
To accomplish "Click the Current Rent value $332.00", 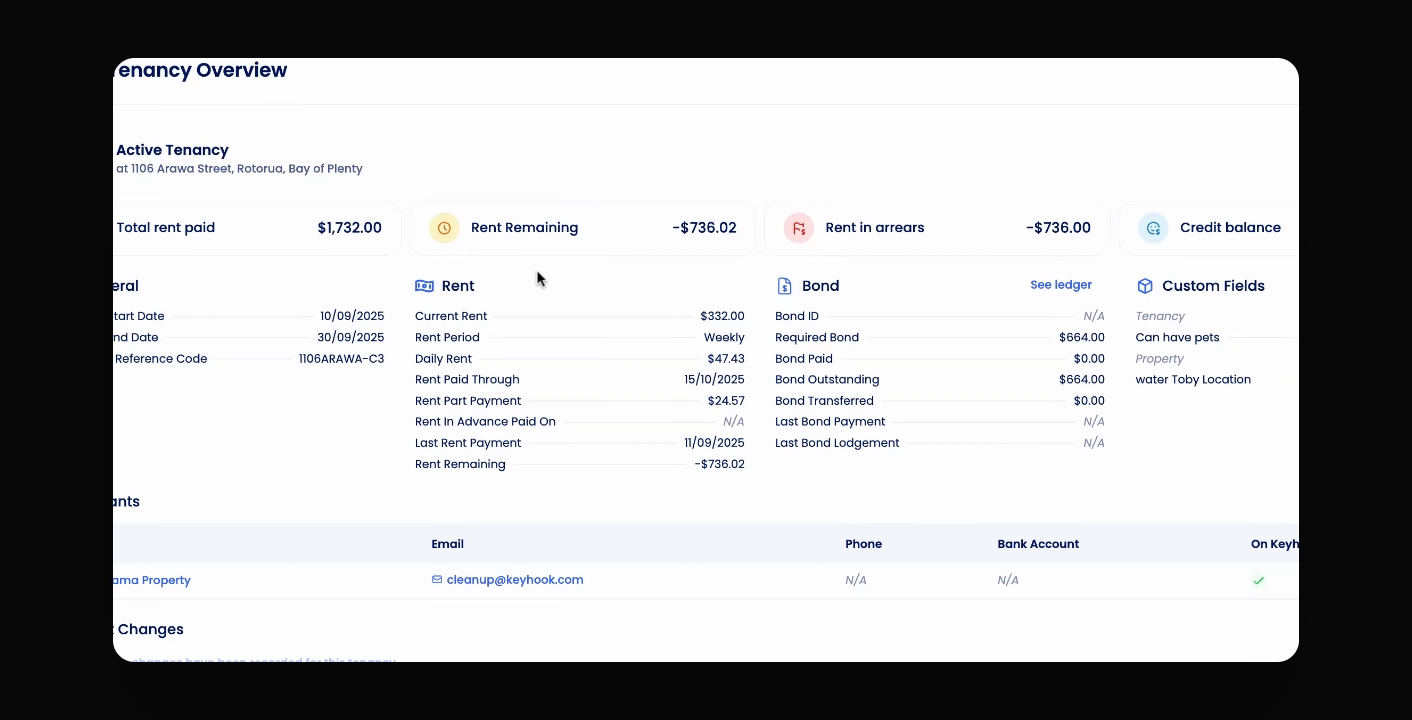I will [722, 316].
